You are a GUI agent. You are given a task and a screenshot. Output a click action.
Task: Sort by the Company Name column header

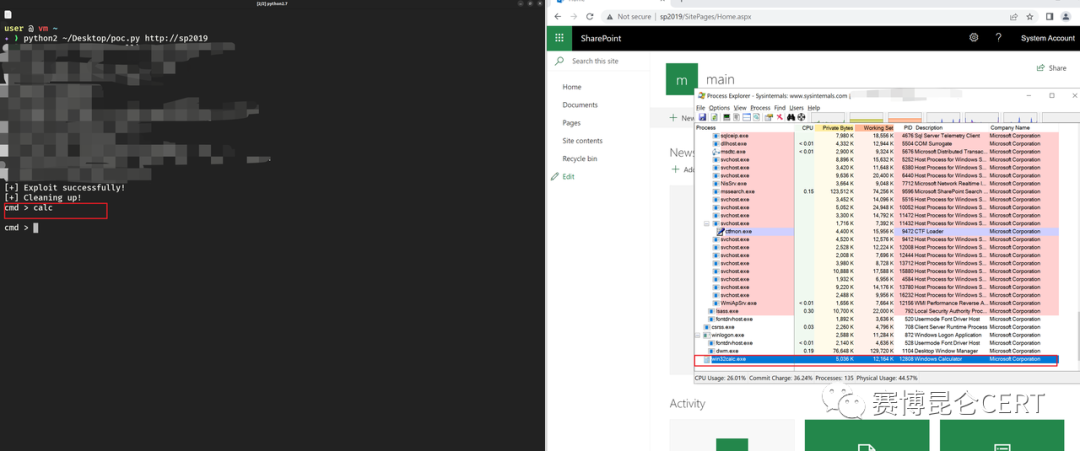pos(1024,127)
